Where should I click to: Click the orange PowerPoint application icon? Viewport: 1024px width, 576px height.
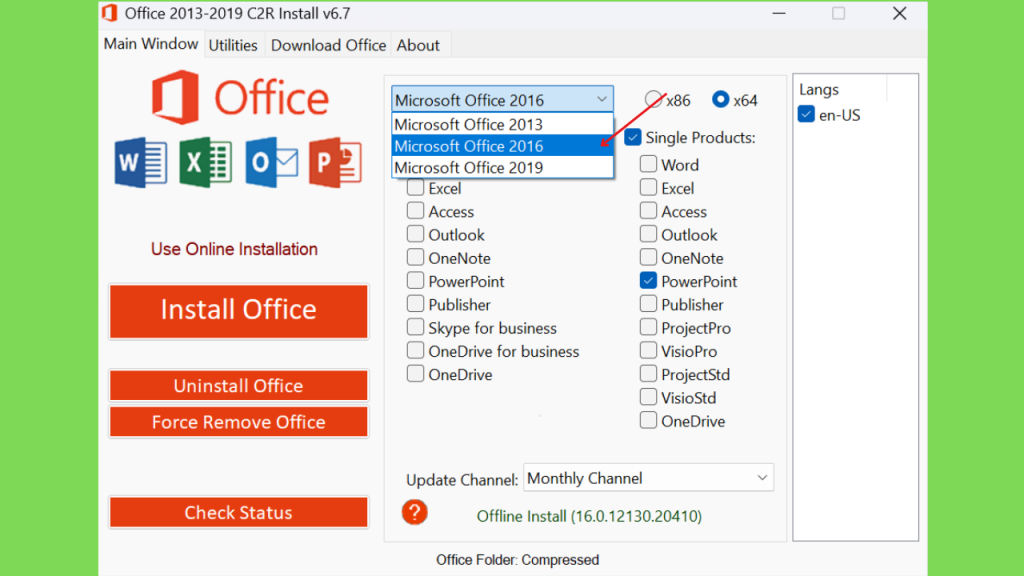click(x=335, y=162)
